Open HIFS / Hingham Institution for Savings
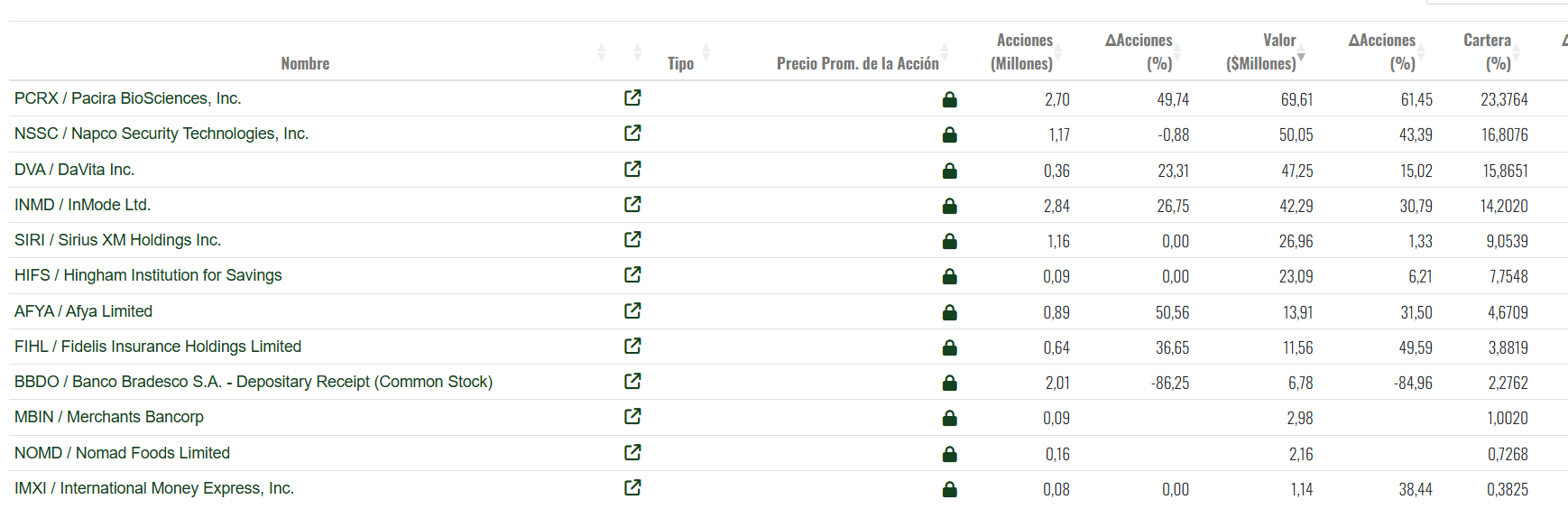 (x=148, y=275)
